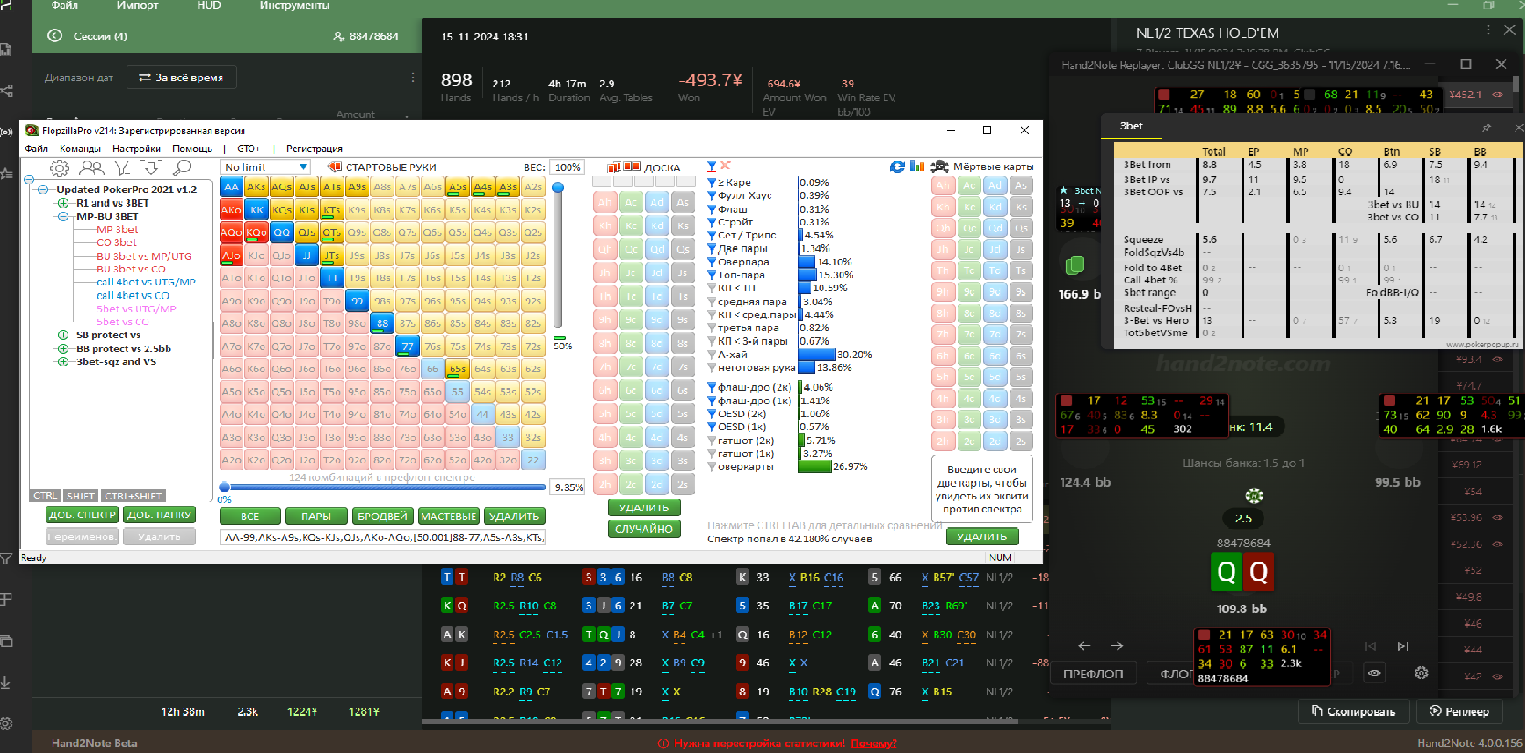Click the dealer chip icon above pot 2.5
The width and height of the screenshot is (1525, 753).
tap(1255, 496)
